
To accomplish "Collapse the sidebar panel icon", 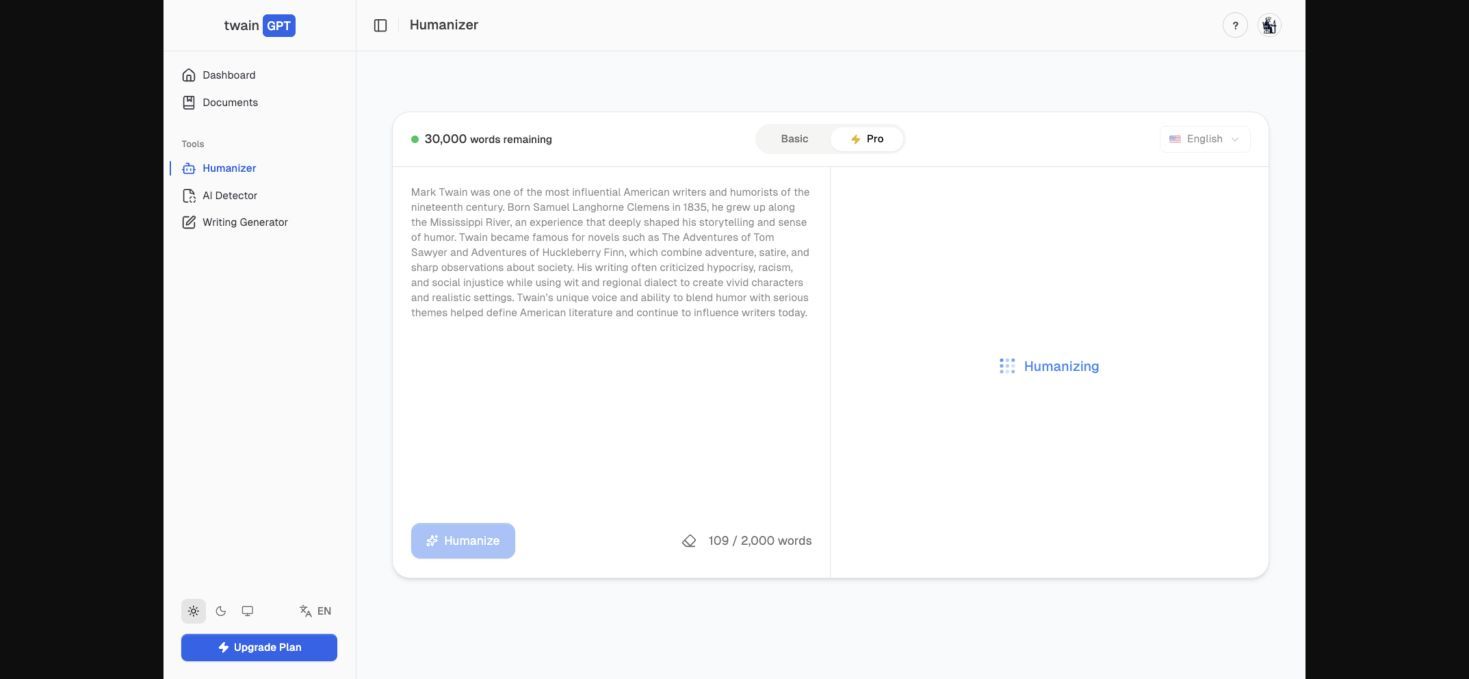I will coord(380,26).
